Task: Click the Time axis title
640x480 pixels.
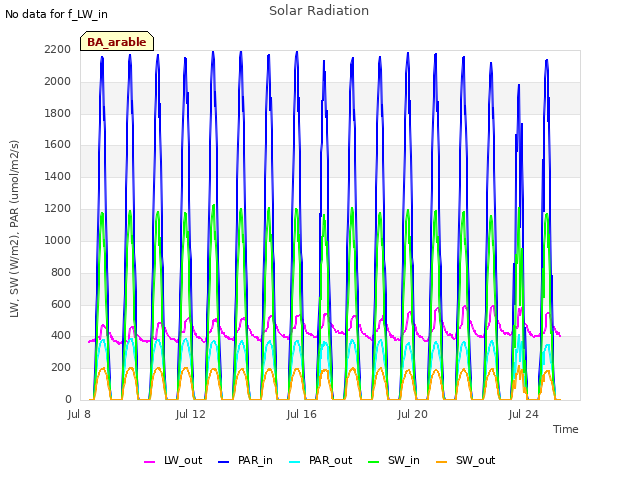Action: [566, 429]
